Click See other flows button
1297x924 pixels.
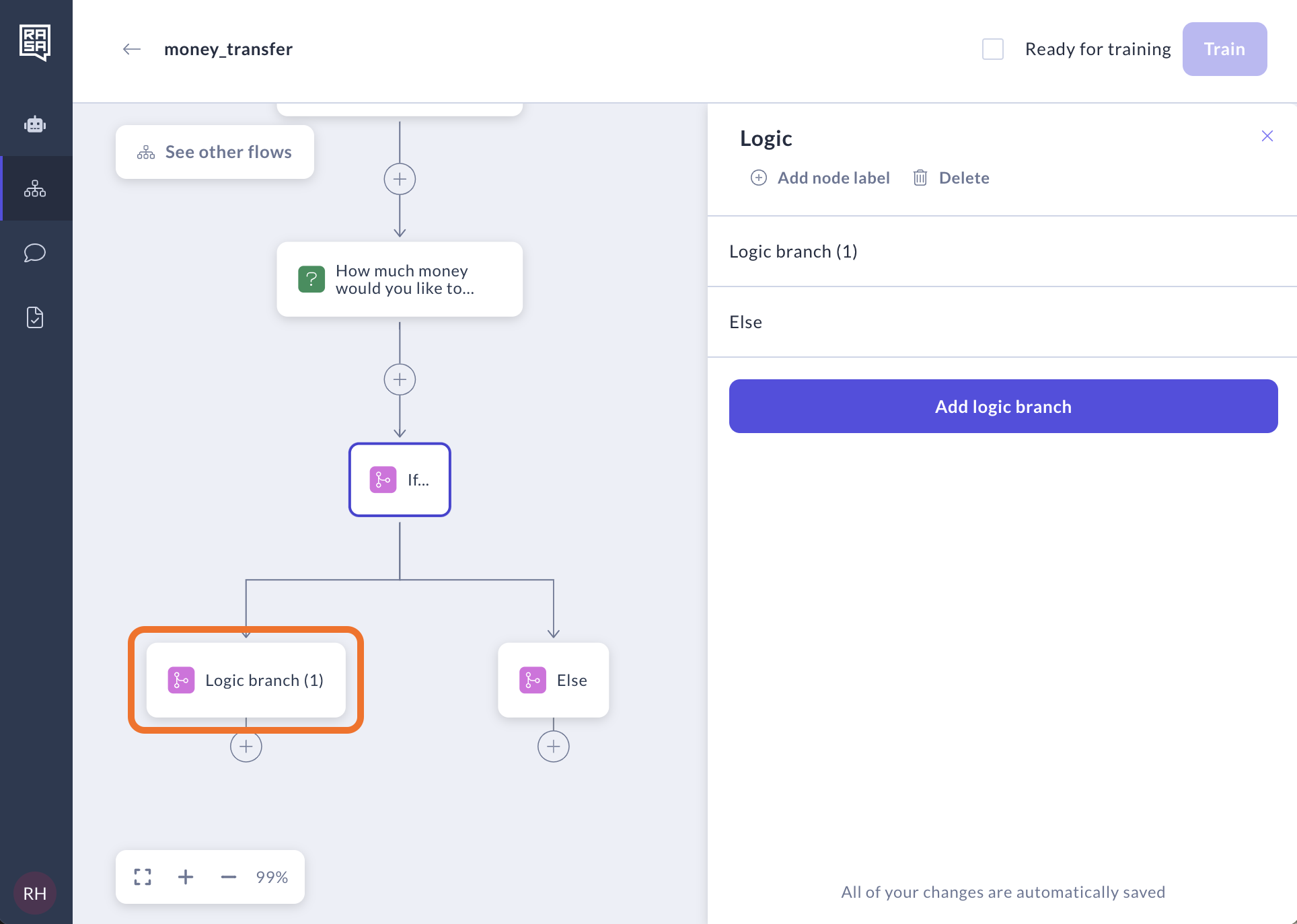click(x=215, y=152)
